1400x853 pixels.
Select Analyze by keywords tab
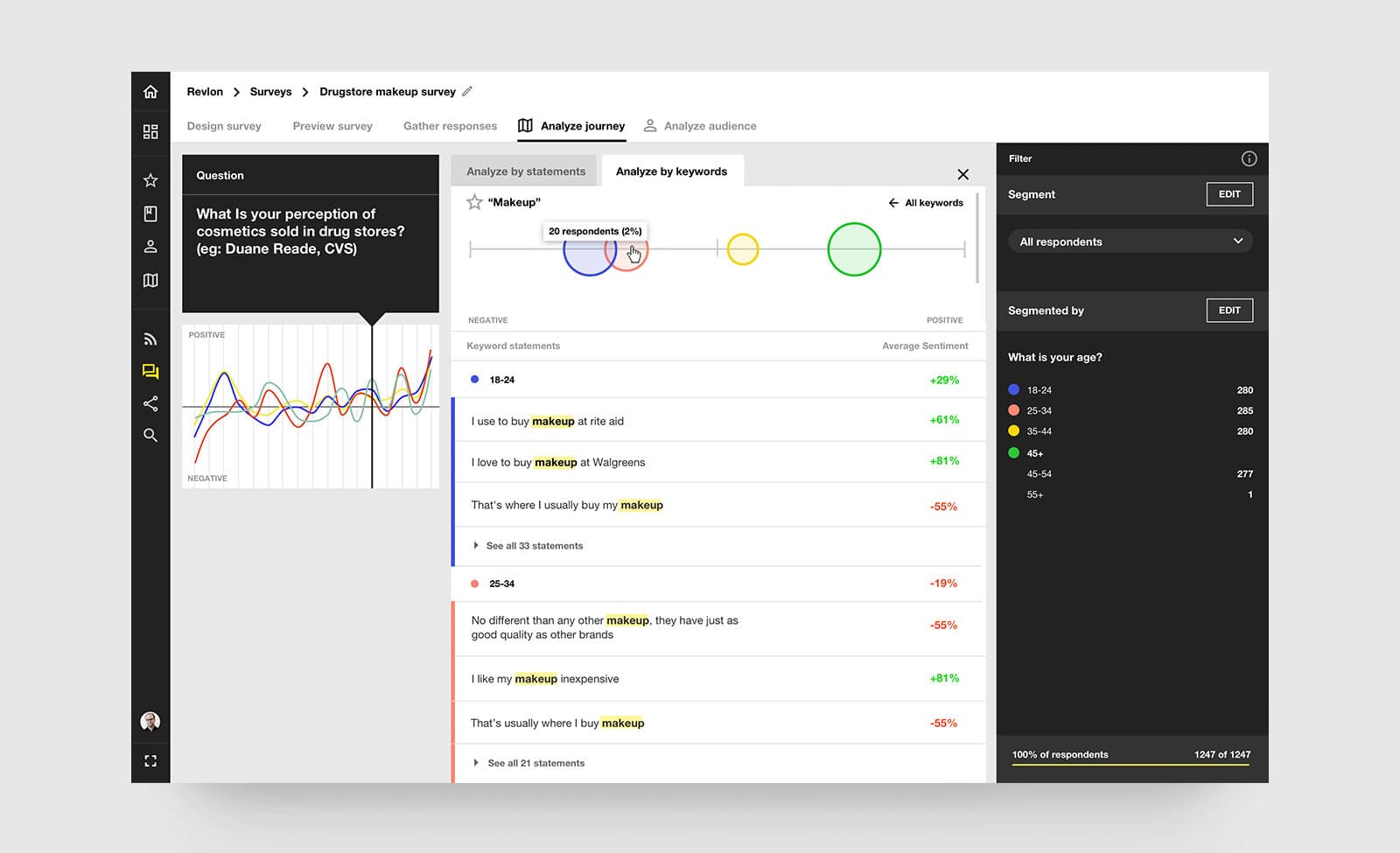[x=671, y=171]
